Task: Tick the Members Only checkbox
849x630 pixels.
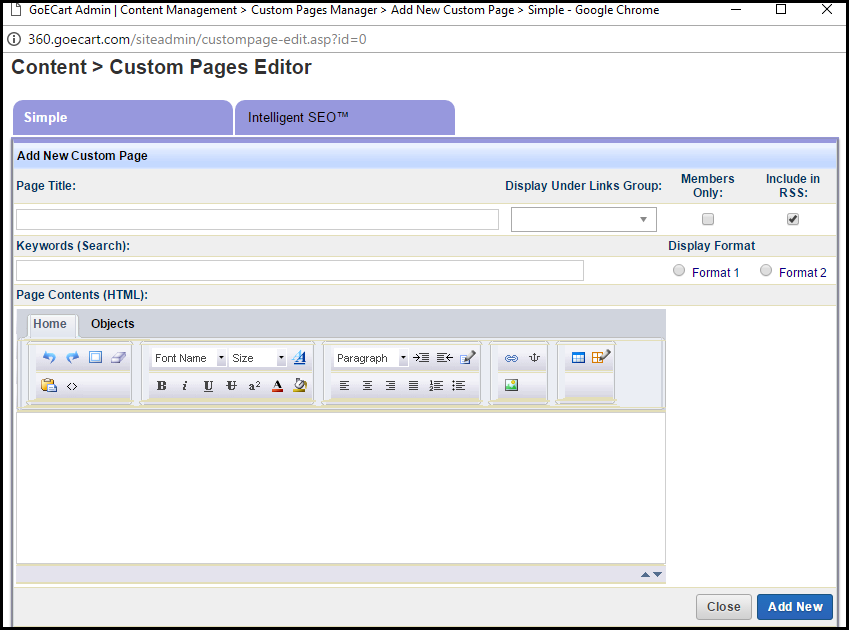Action: (708, 219)
